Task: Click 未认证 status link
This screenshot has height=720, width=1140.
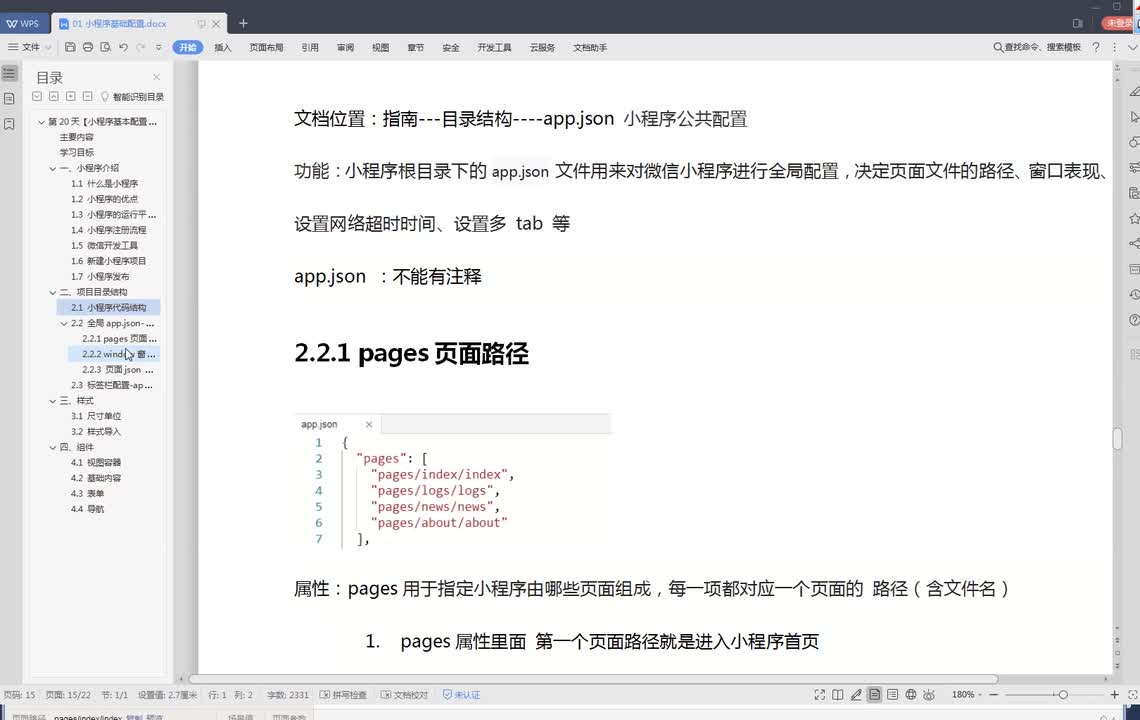Action: pos(462,695)
